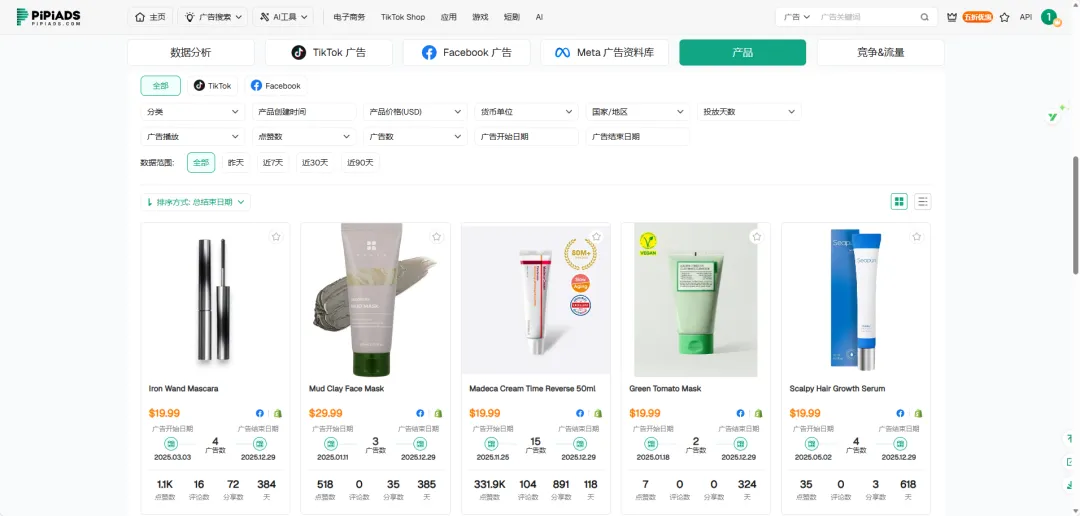The image size is (1080, 516).
Task: Open the 广告播放 dropdown
Action: 193,136
